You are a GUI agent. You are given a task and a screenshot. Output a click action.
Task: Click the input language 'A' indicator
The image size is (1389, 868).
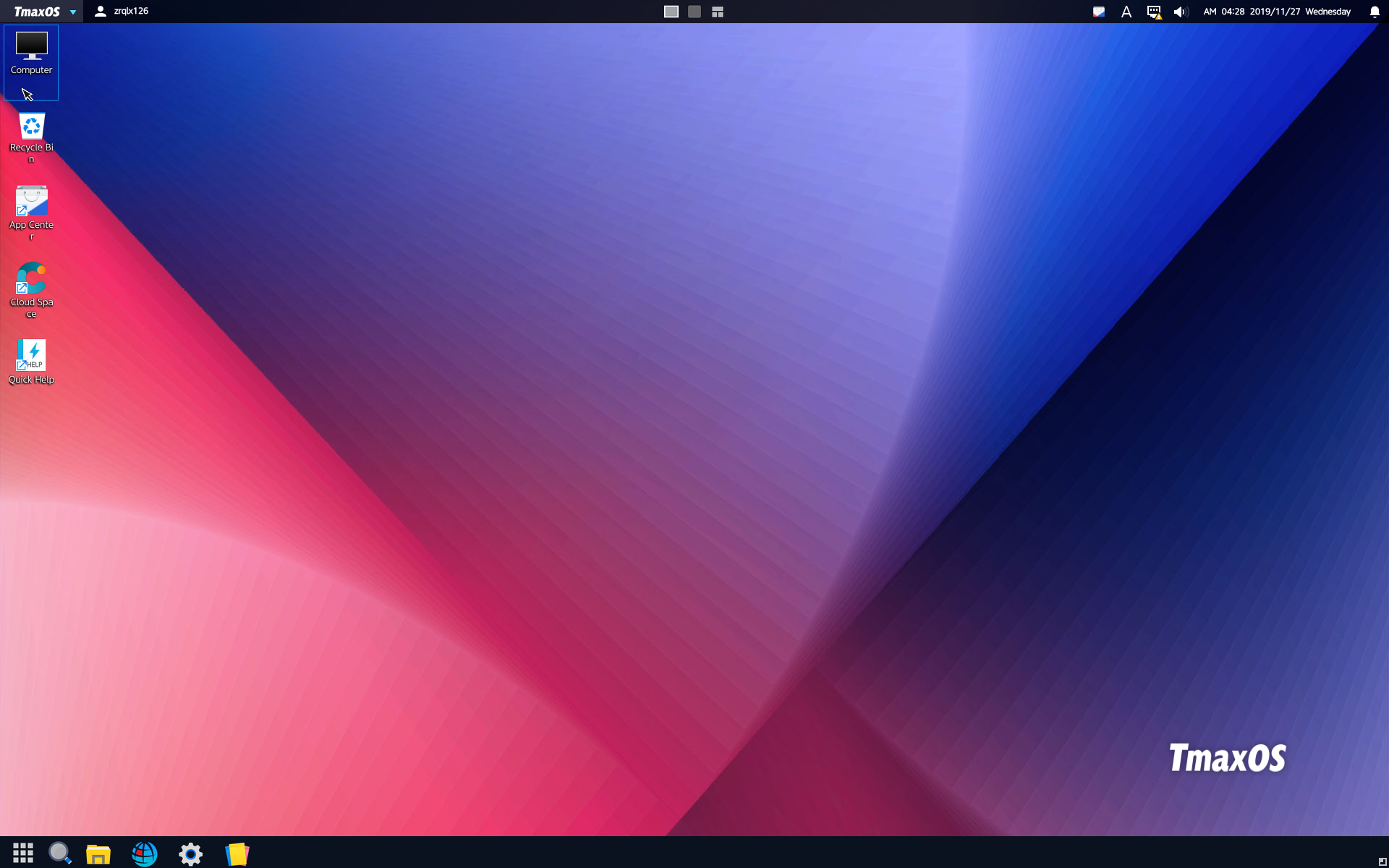1126,12
